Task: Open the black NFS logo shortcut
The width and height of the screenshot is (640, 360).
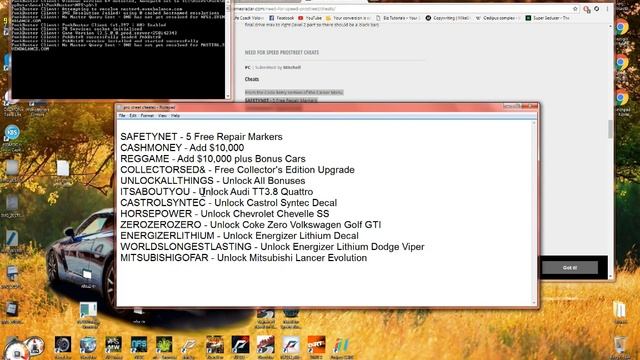Action: (240, 345)
